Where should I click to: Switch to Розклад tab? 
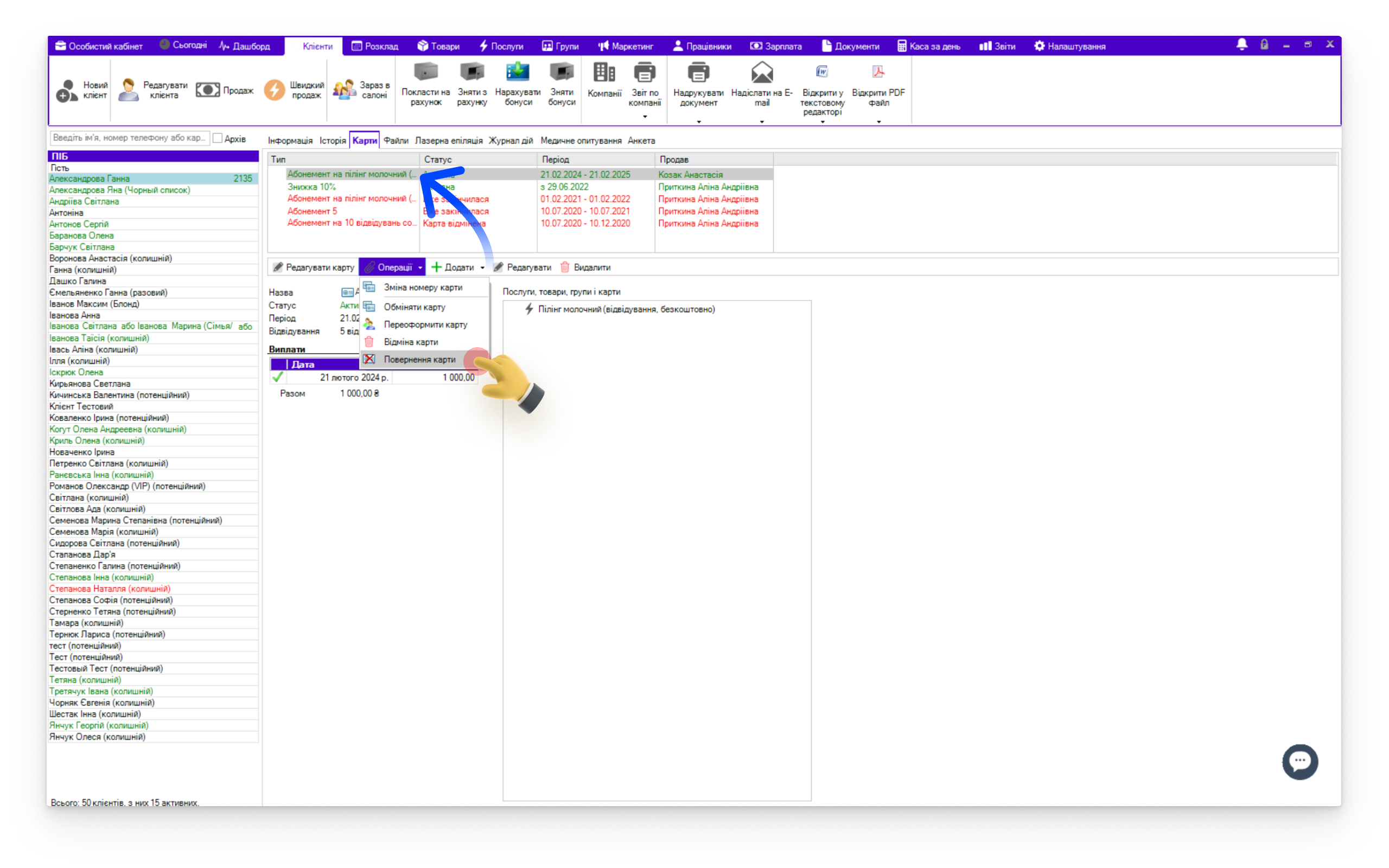[375, 46]
